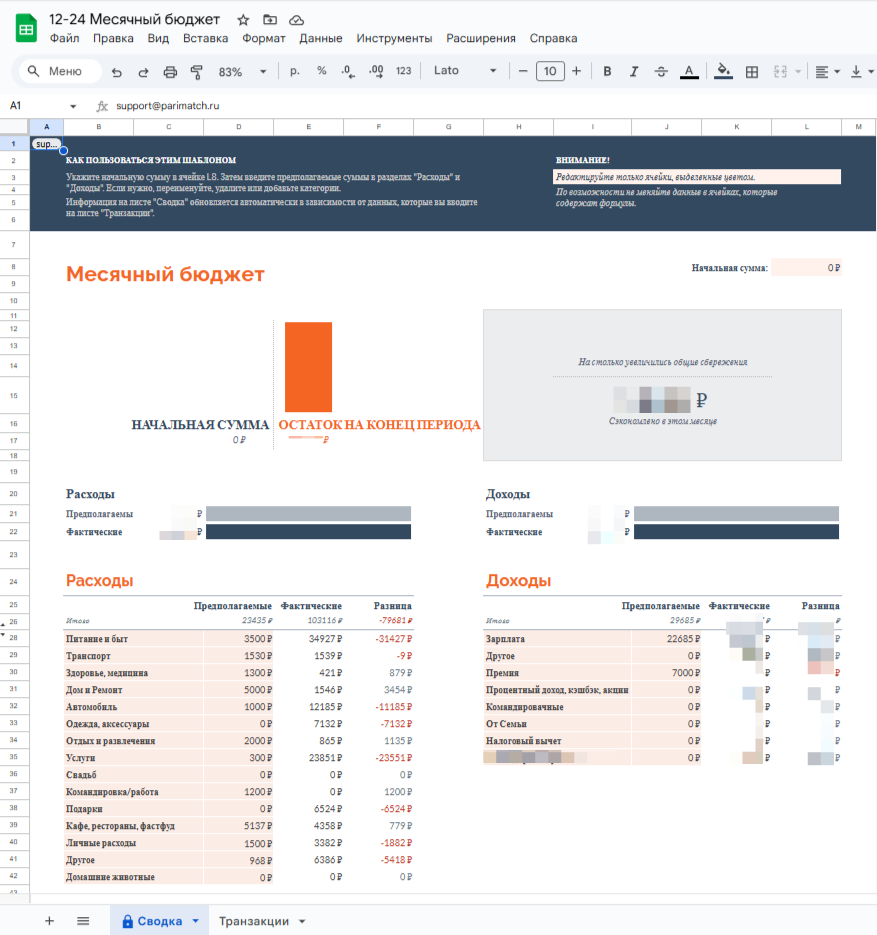Open the Lato font dropdown
Screen dimensions: 877x935
tap(465, 71)
